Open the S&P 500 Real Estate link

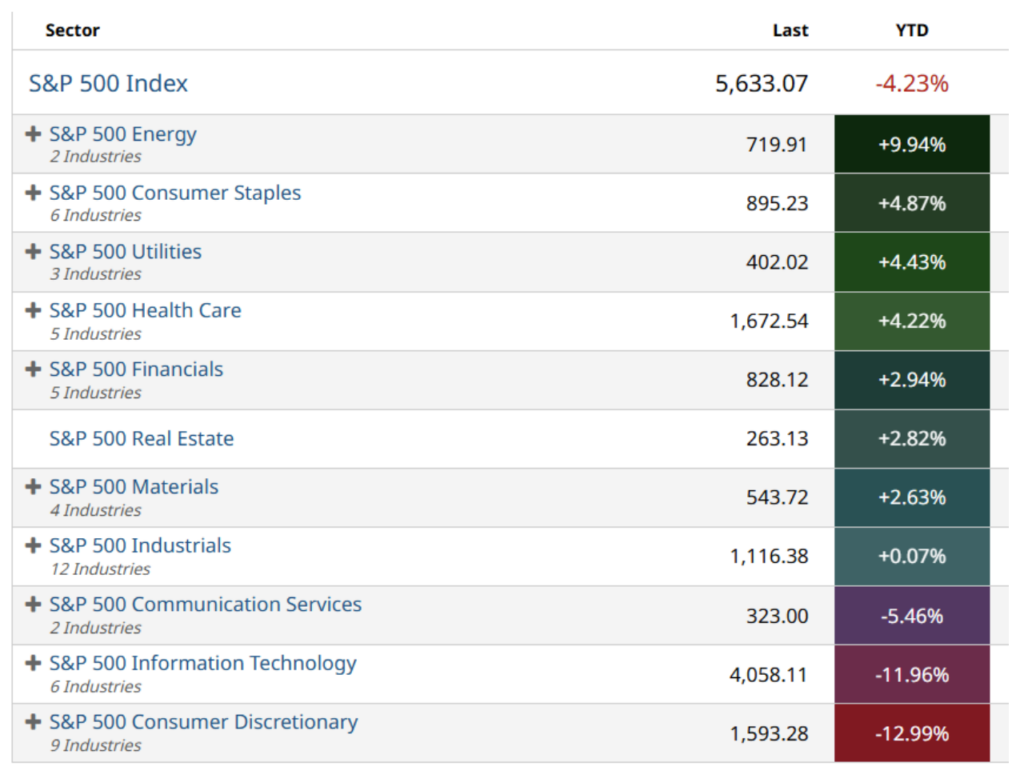pos(141,438)
